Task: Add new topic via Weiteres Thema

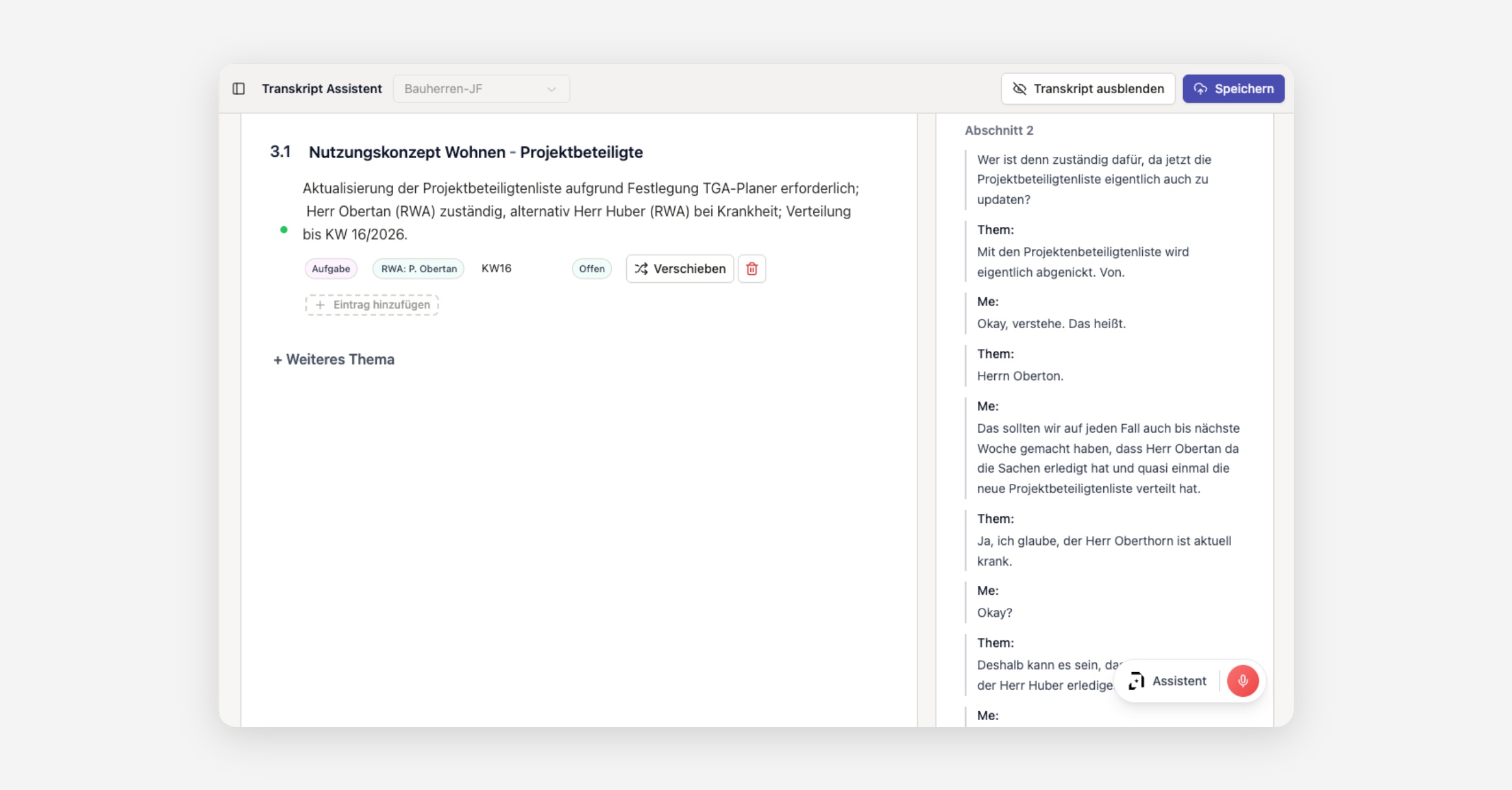Action: pos(334,360)
